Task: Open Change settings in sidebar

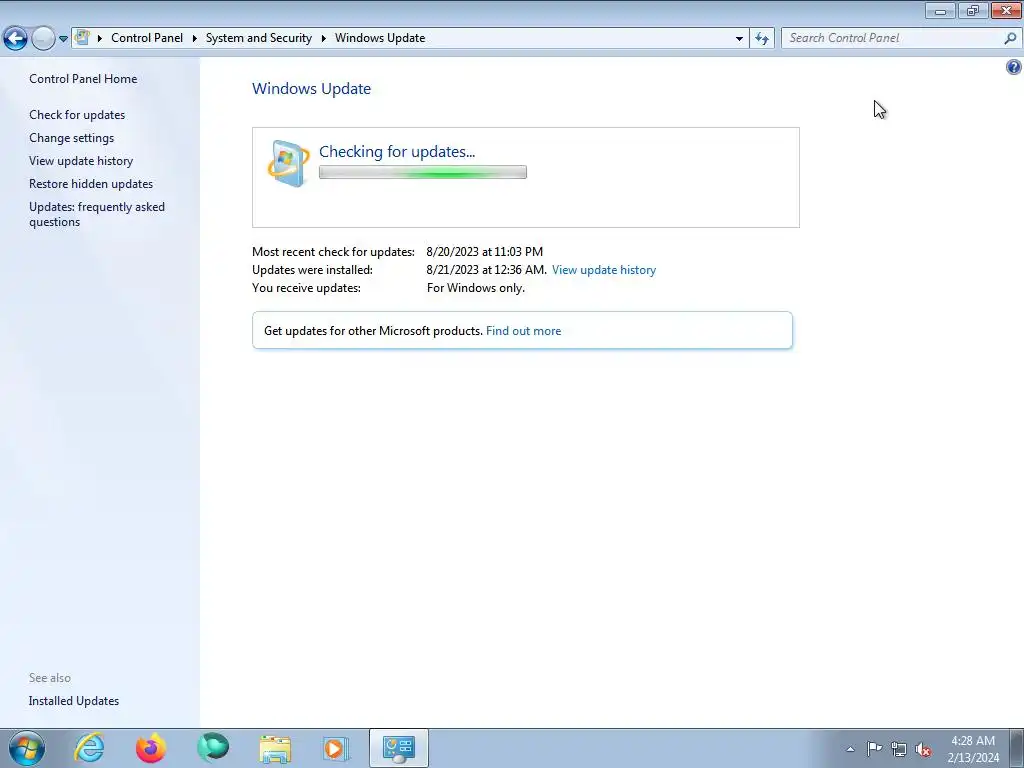Action: click(71, 138)
